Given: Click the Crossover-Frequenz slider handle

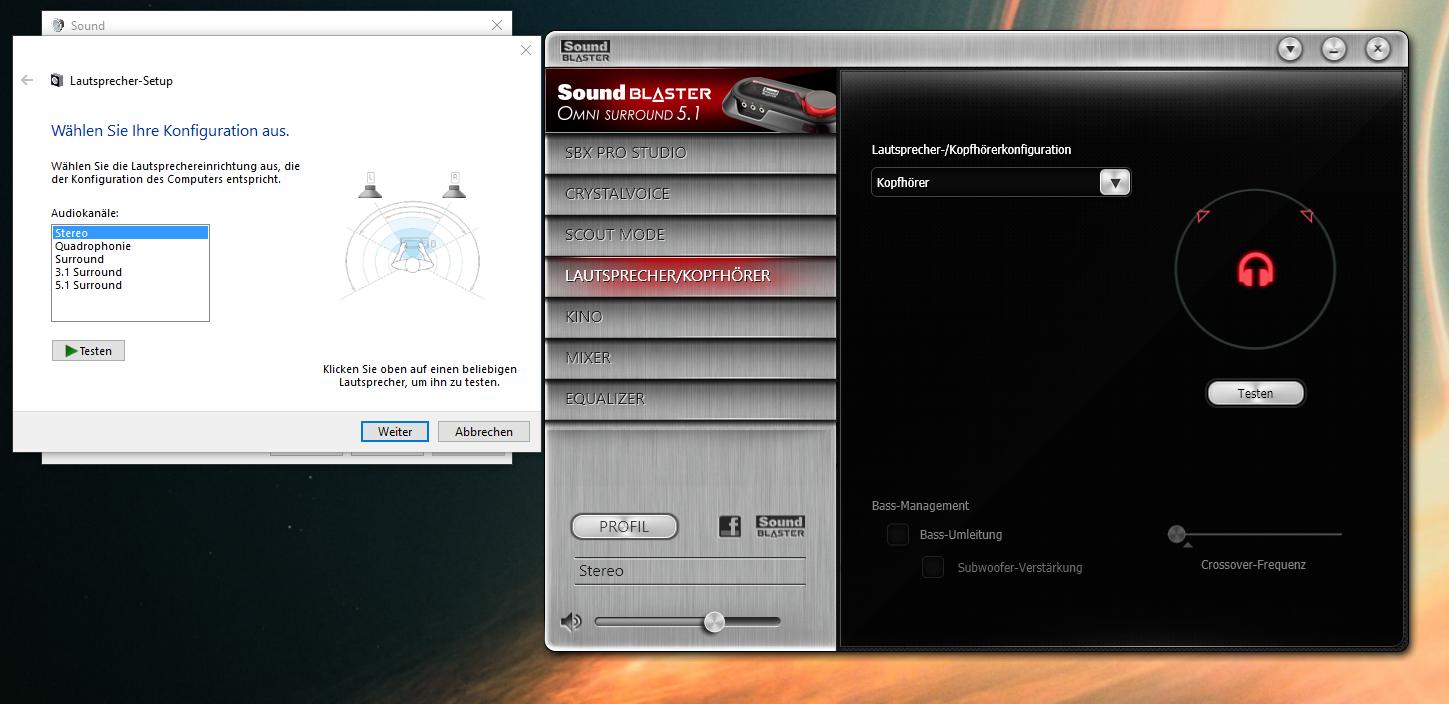Looking at the screenshot, I should tap(1177, 534).
